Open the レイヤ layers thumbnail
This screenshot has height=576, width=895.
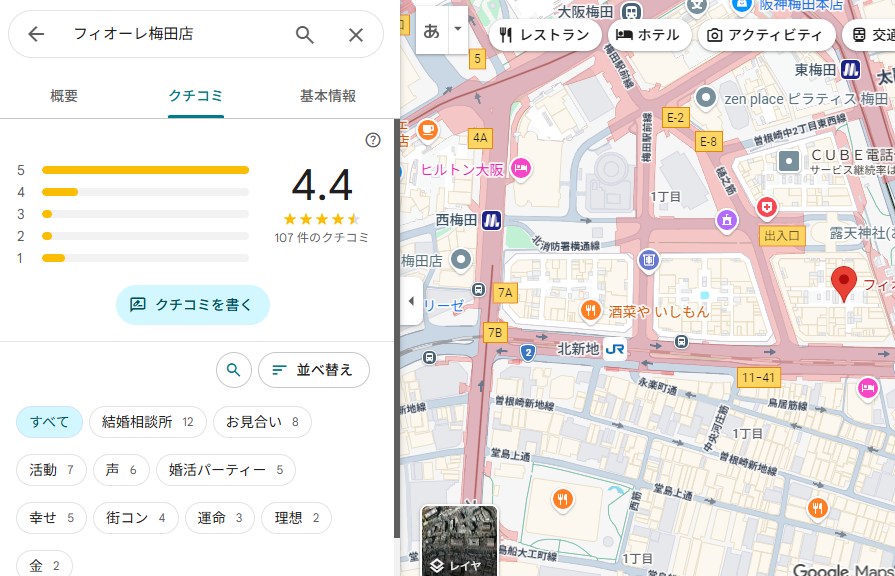(459, 541)
